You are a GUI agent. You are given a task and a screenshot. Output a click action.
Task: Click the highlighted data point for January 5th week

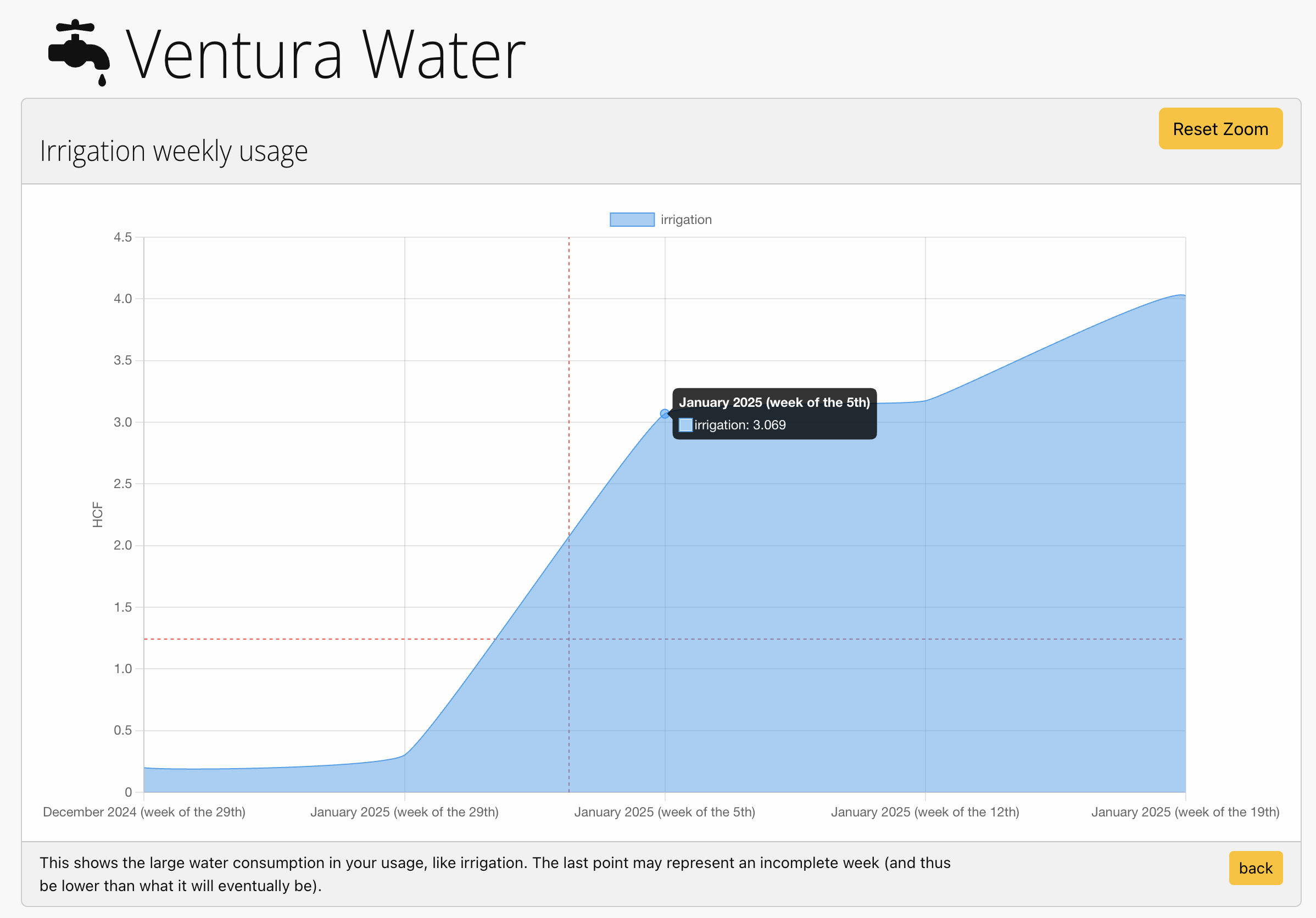click(664, 413)
